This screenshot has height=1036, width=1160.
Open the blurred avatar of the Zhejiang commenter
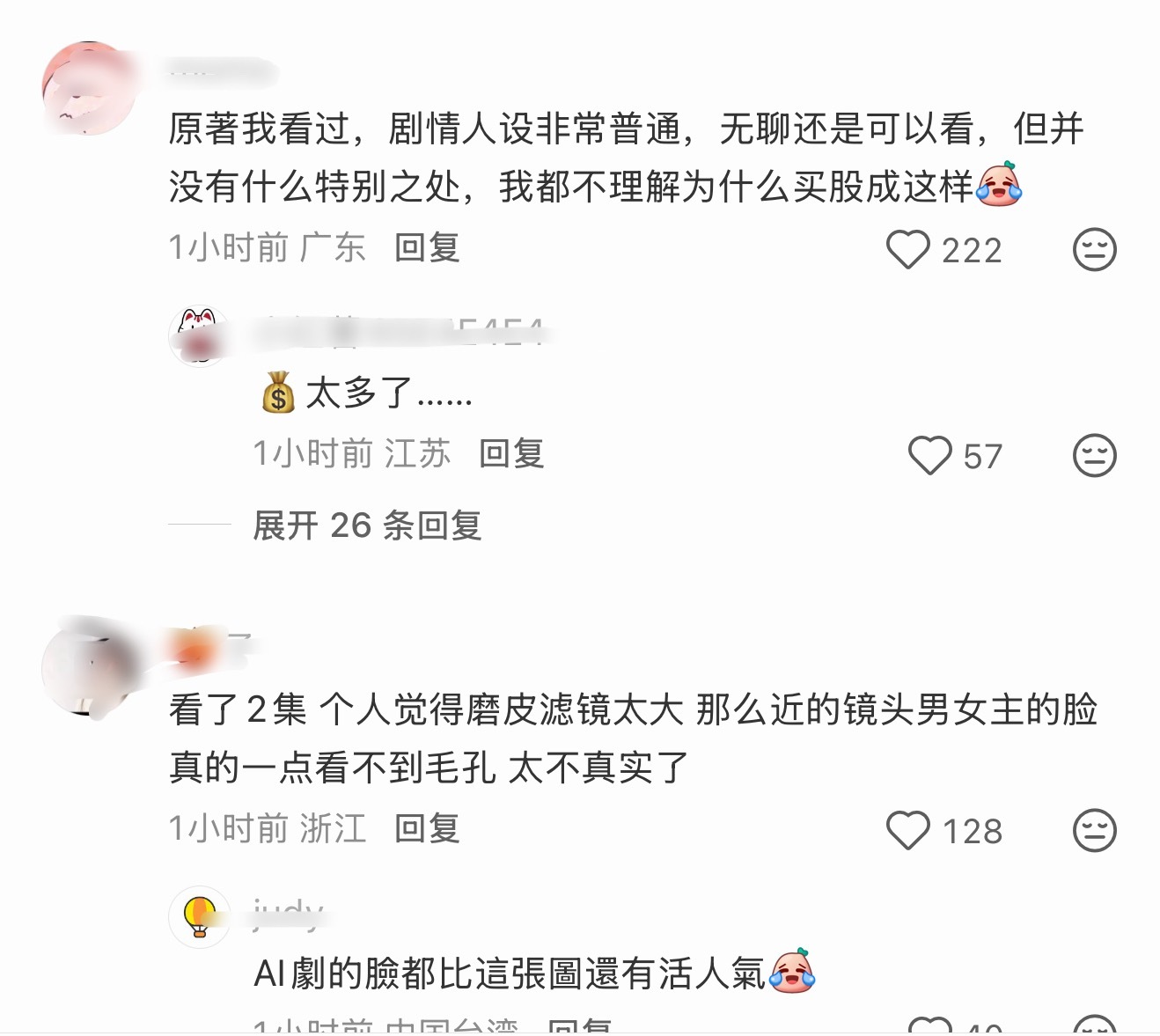pyautogui.click(x=88, y=667)
